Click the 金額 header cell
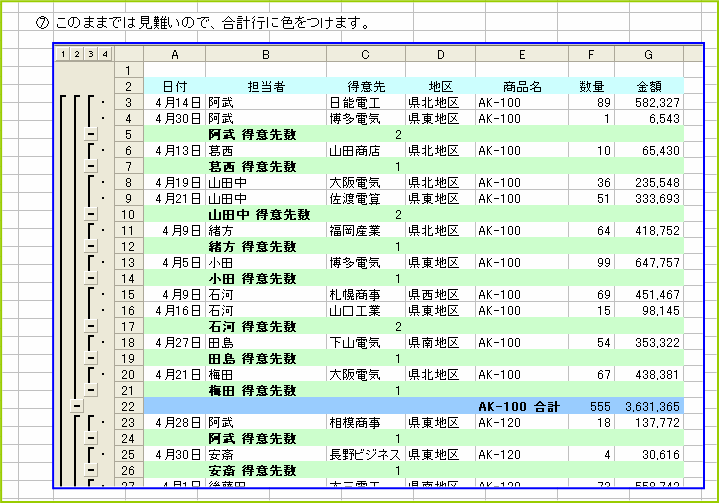This screenshot has width=719, height=503. coord(648,86)
